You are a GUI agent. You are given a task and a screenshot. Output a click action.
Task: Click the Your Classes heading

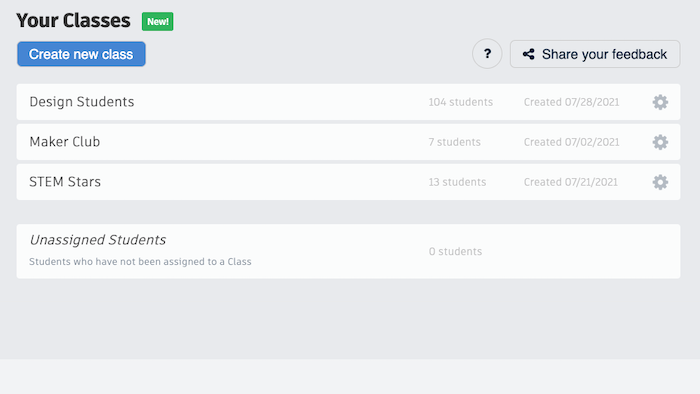tap(73, 21)
